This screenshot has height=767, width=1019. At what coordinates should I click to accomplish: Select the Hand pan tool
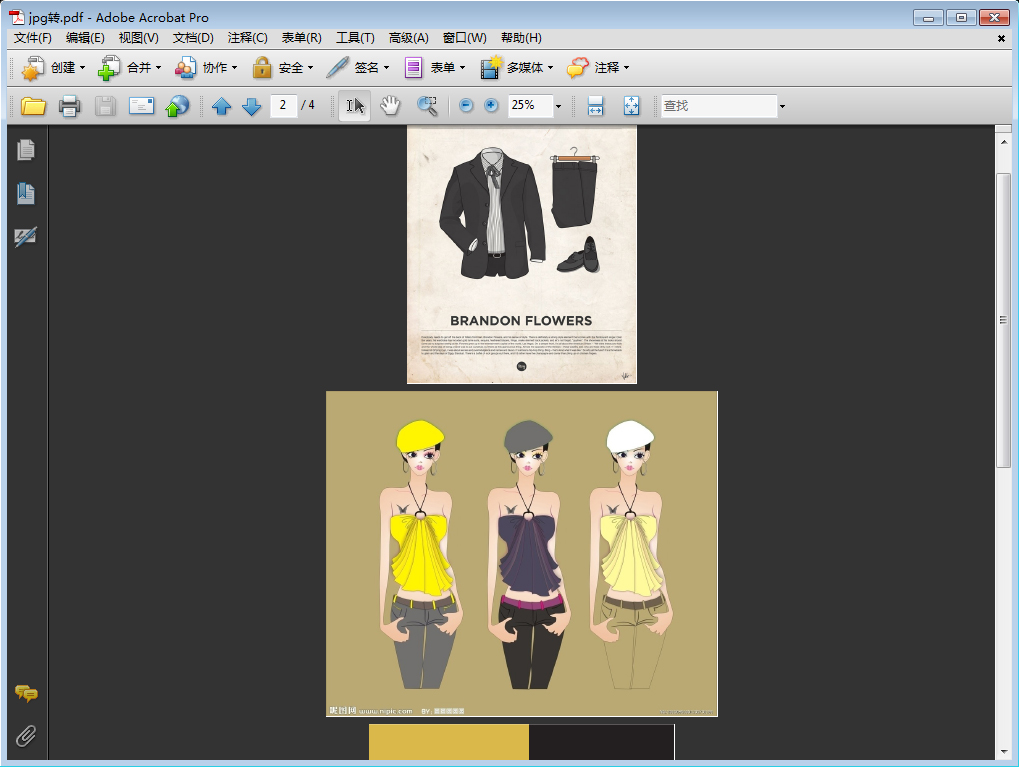tap(390, 105)
